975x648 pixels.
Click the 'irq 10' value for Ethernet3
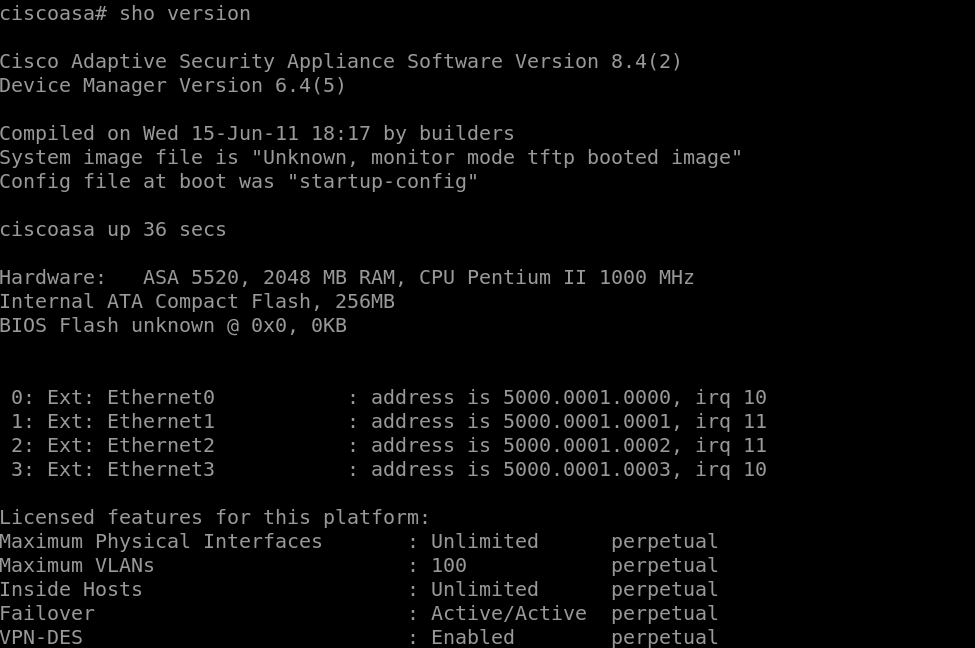pos(731,470)
